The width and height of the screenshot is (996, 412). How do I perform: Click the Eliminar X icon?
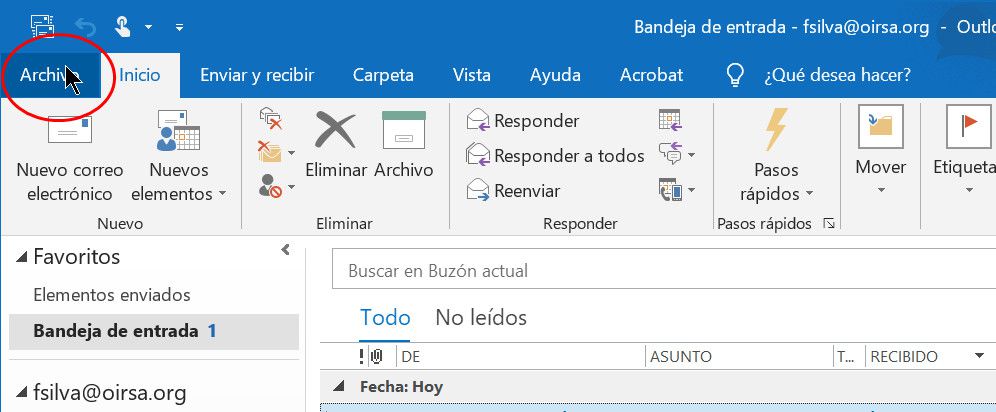click(x=335, y=130)
